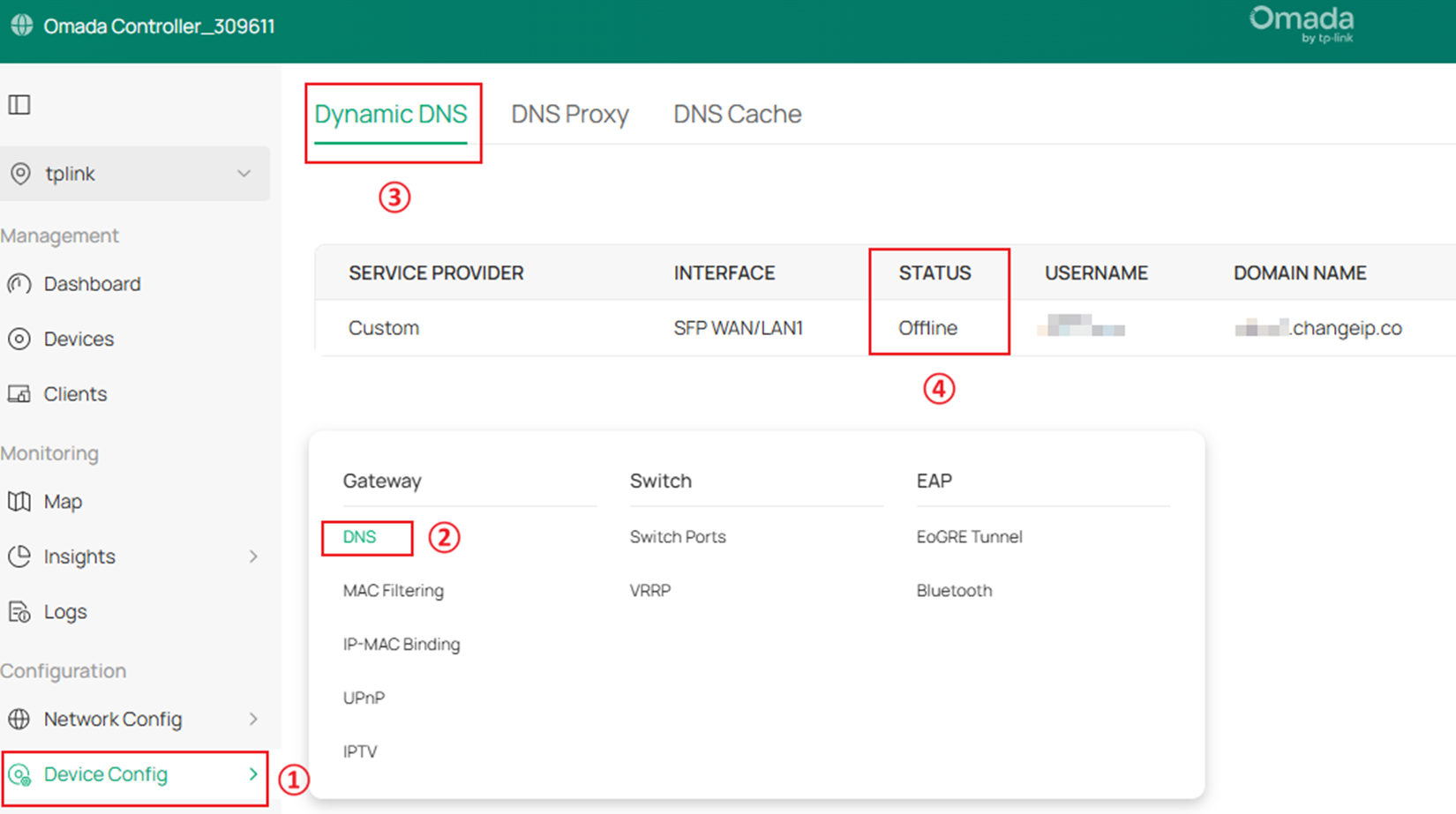Expand the Network Config submenu
This screenshot has width=1456, height=814.
[255, 719]
